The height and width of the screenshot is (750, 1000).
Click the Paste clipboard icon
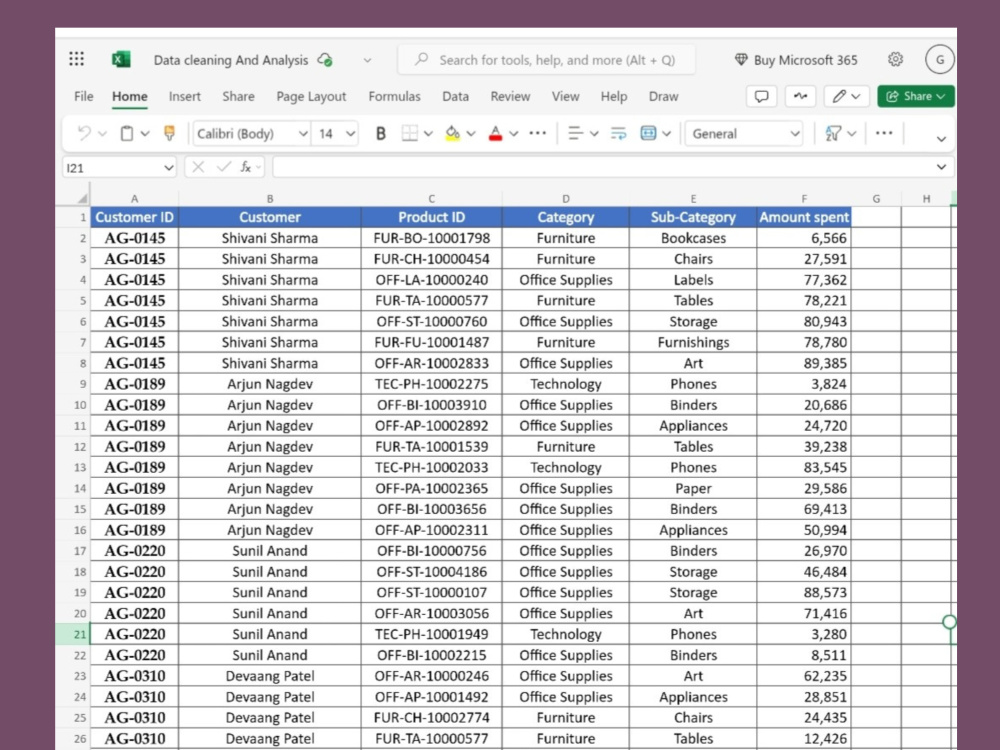pyautogui.click(x=127, y=133)
